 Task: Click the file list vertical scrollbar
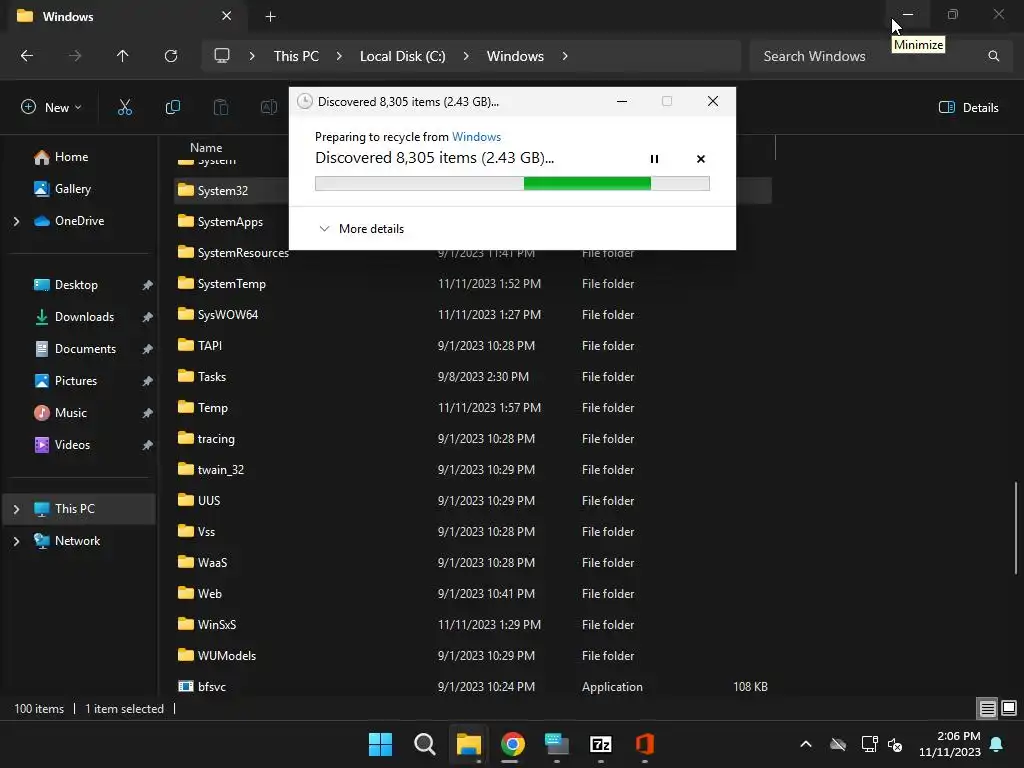[x=1016, y=528]
